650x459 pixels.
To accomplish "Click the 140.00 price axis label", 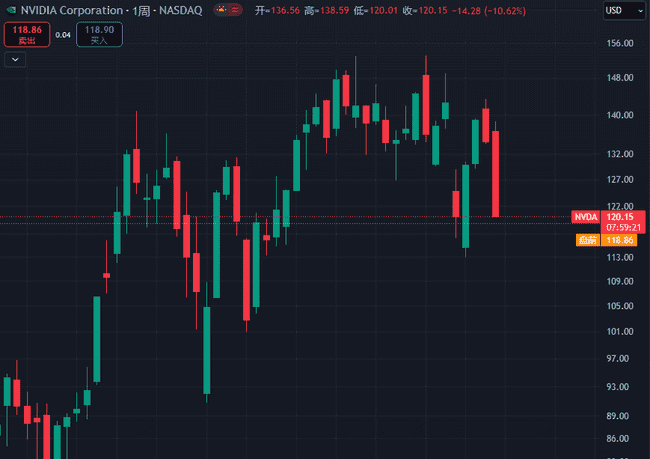I will [620, 115].
